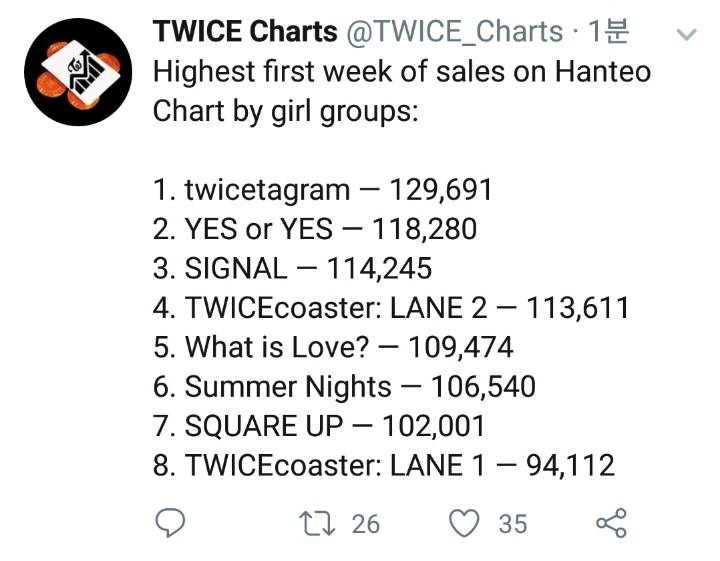
Task: Click the Summer Nights 106,540 entry
Action: [x=344, y=386]
